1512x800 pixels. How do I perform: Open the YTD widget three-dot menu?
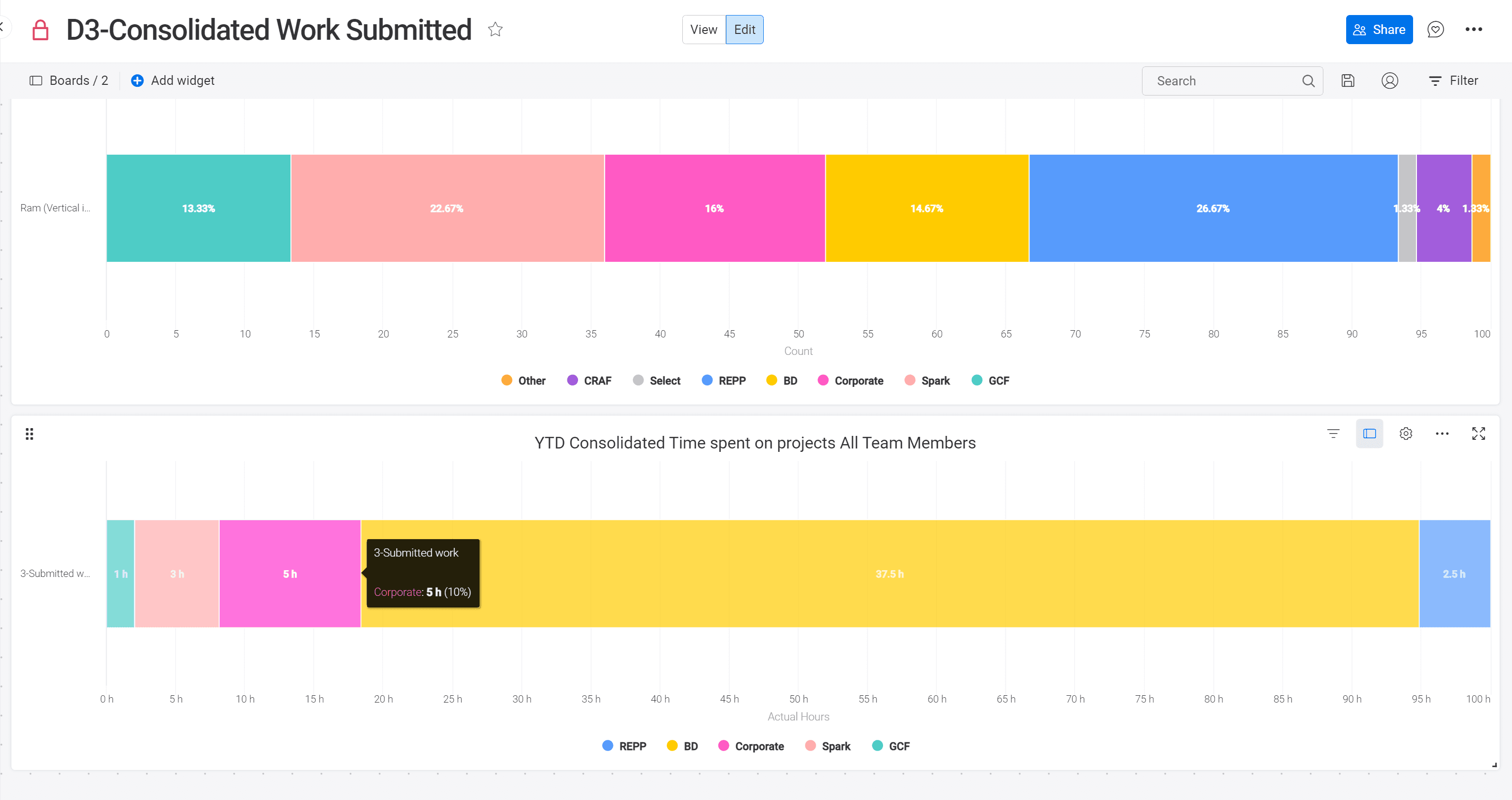(x=1442, y=434)
